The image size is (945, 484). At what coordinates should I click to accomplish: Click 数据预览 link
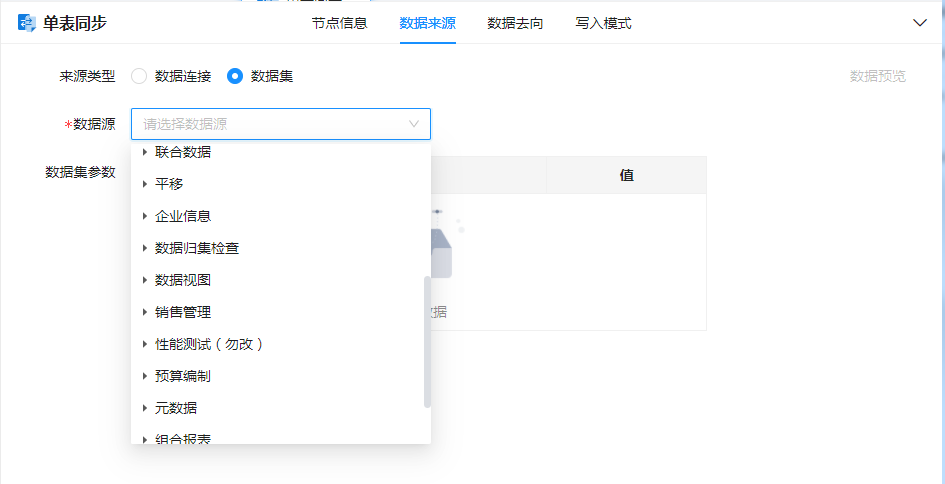tap(877, 76)
